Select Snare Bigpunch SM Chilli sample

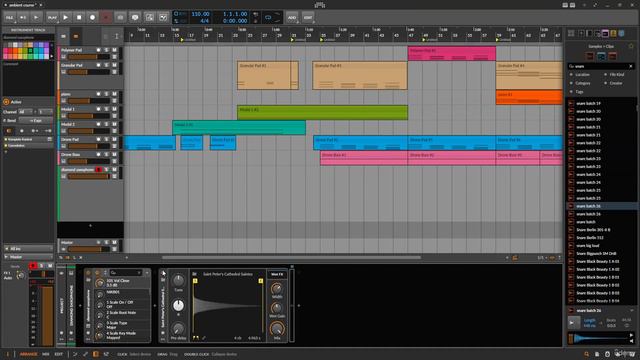pos(601,253)
